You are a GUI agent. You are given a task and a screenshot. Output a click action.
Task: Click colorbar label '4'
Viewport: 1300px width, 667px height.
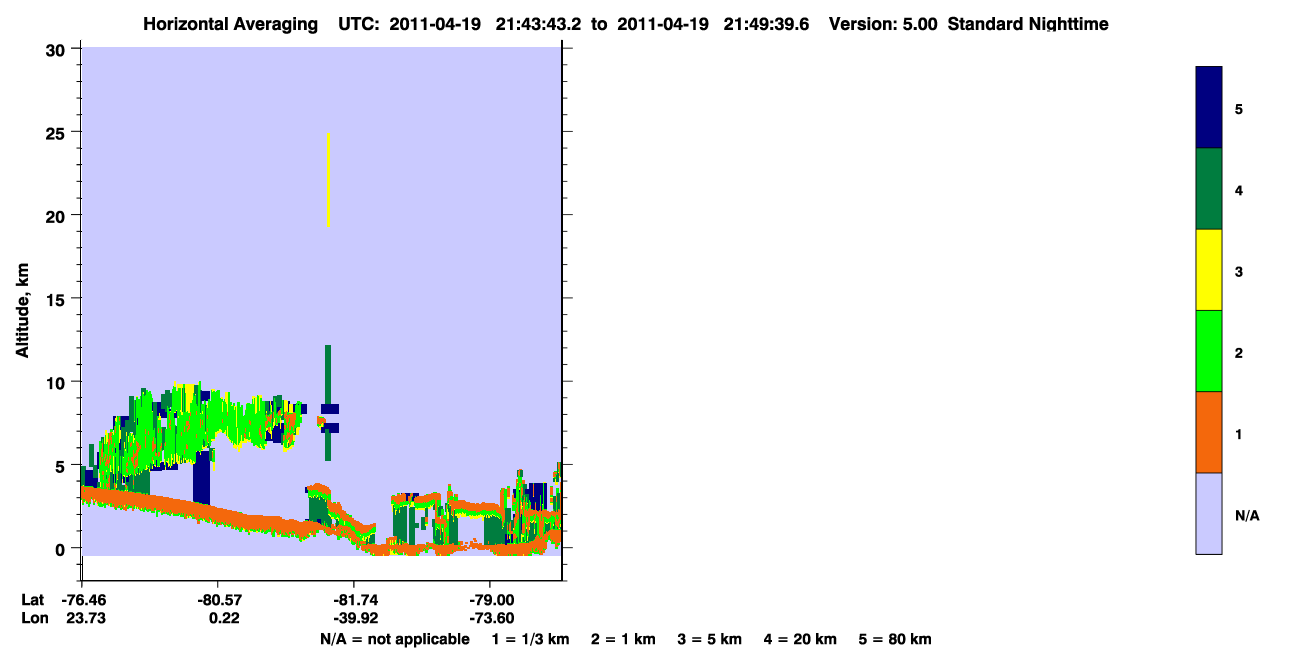pos(1239,190)
